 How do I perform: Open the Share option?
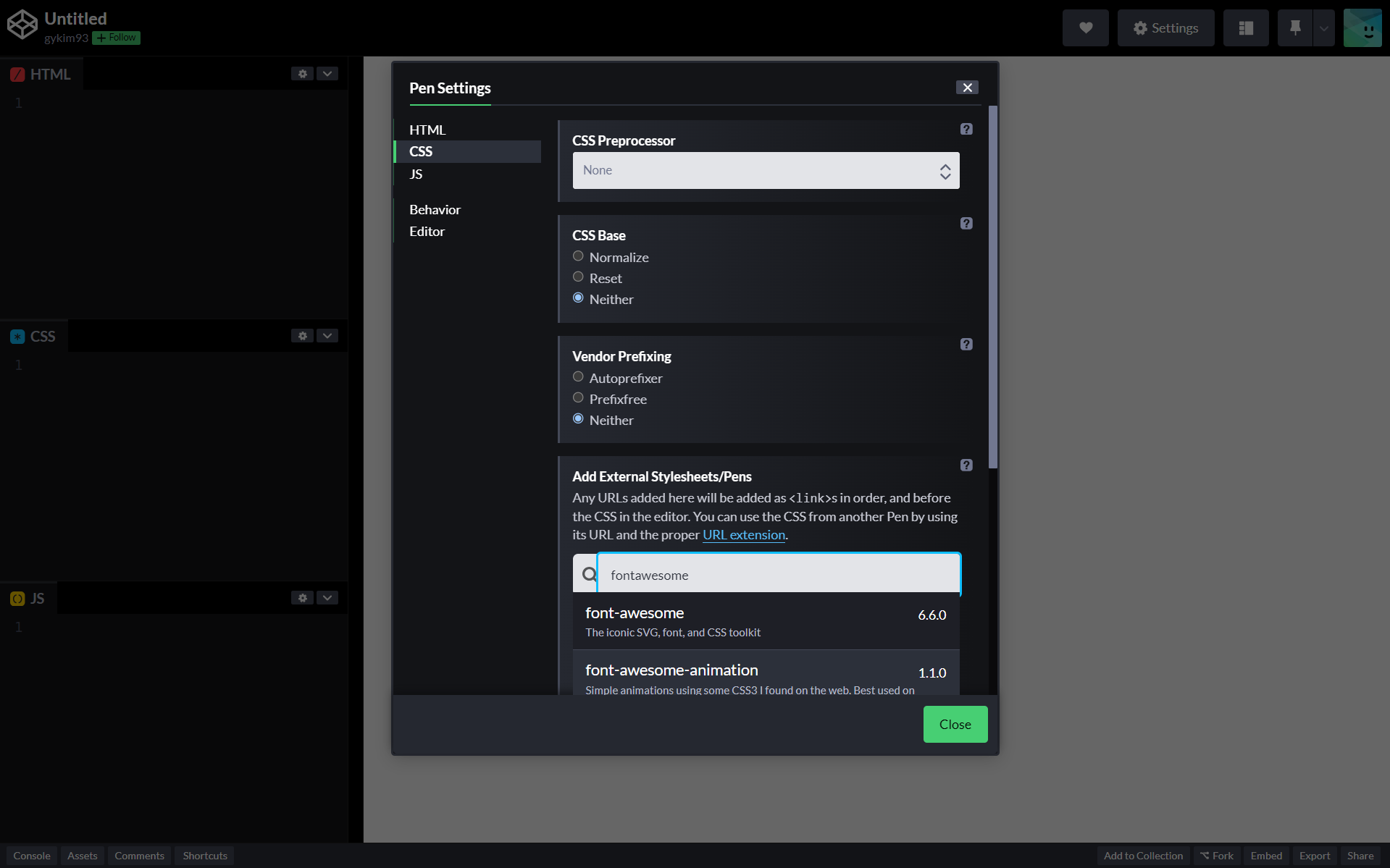[x=1360, y=856]
